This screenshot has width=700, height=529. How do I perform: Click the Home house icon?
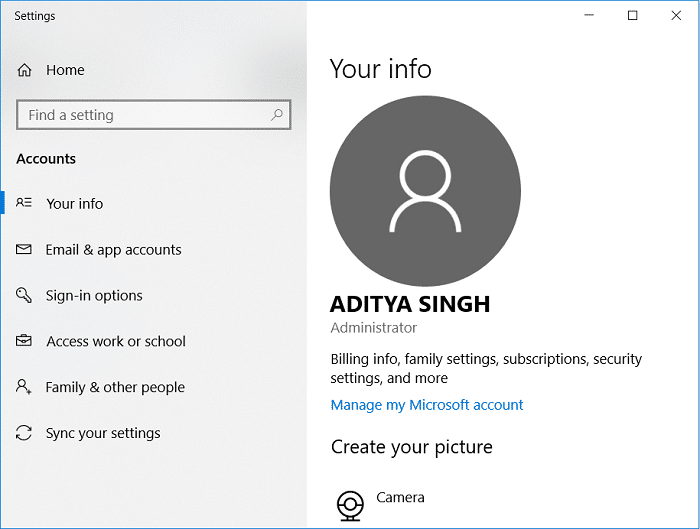[25, 70]
